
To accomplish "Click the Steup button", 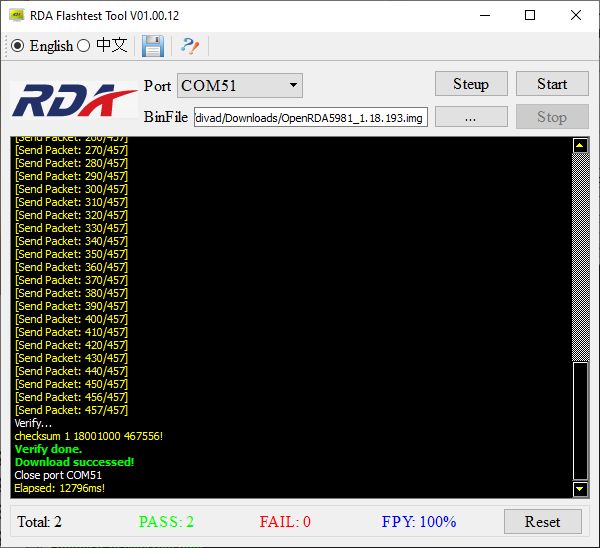I will [x=471, y=84].
